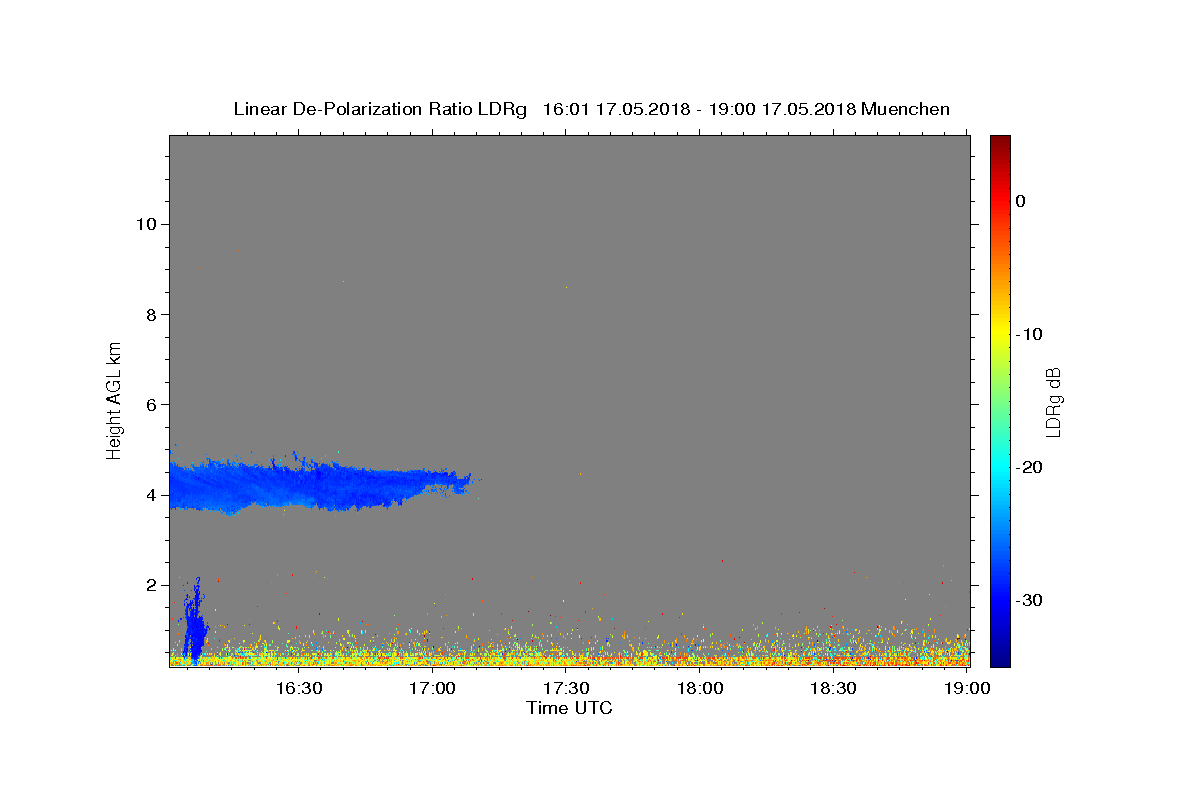Screen dimensions: 1200x800
Task: Click the '18:00' time tick label
Action: pyautogui.click(x=700, y=689)
